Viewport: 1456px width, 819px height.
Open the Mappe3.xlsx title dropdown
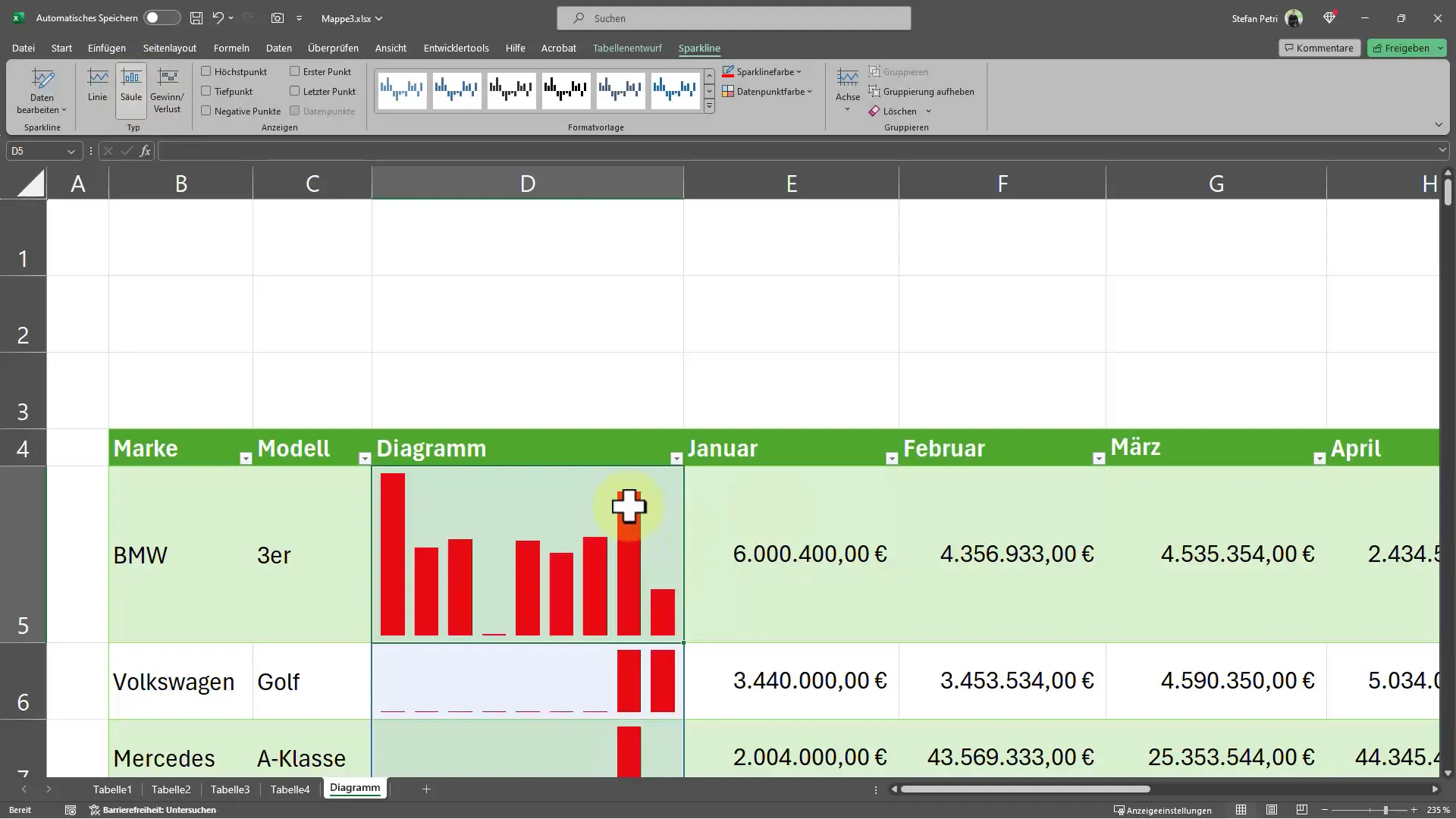pos(352,18)
